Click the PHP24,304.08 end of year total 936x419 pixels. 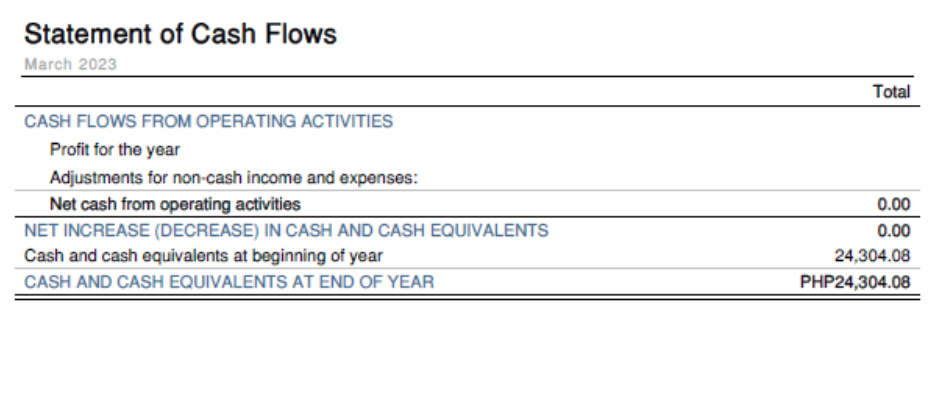[x=855, y=281]
